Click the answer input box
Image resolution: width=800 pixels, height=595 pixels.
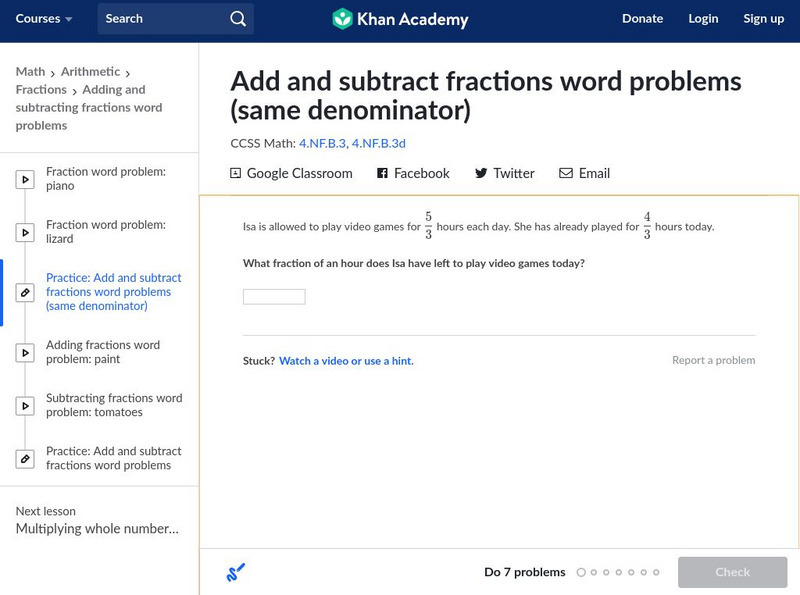pyautogui.click(x=274, y=297)
